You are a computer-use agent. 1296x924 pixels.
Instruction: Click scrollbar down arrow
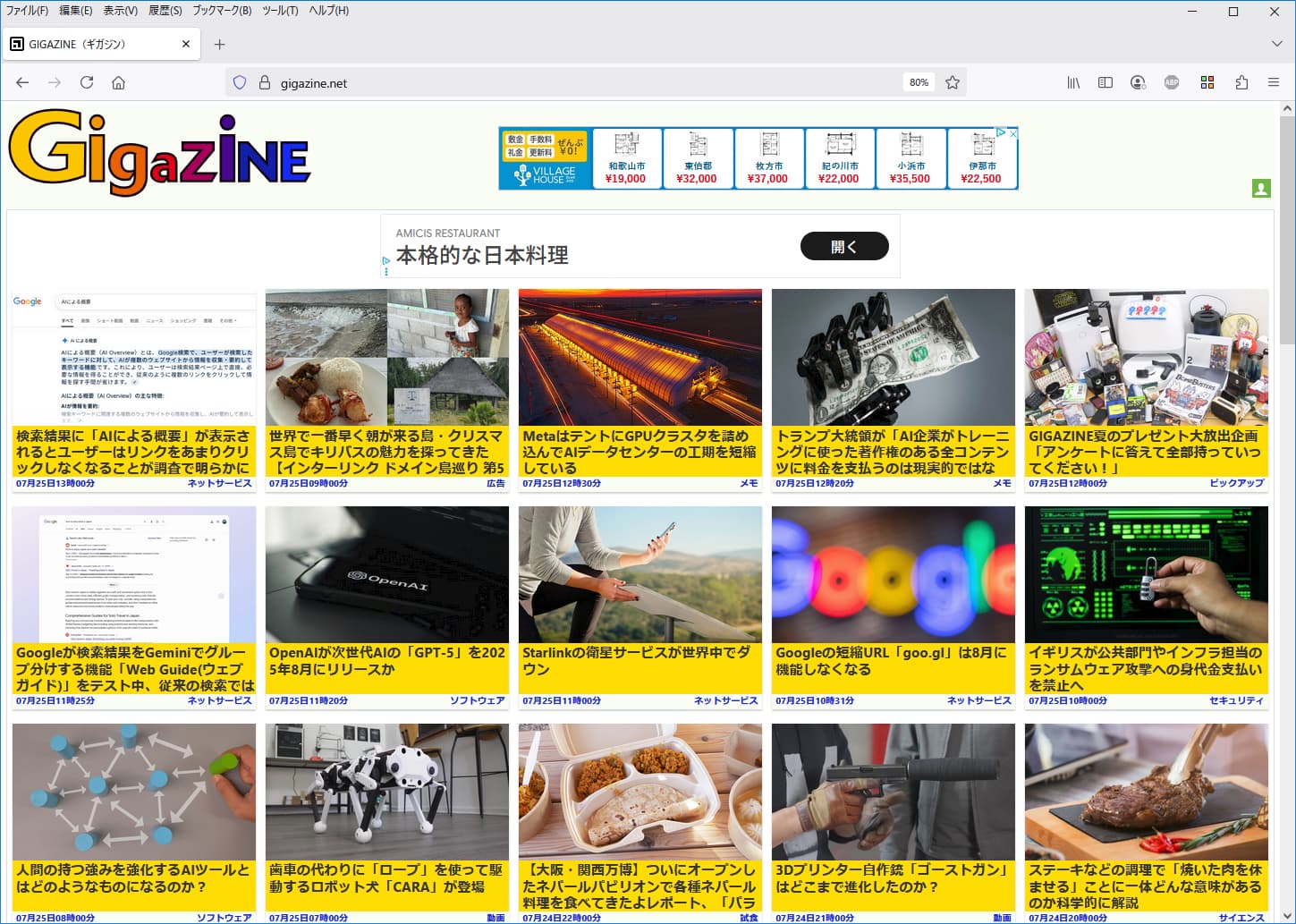click(1287, 914)
